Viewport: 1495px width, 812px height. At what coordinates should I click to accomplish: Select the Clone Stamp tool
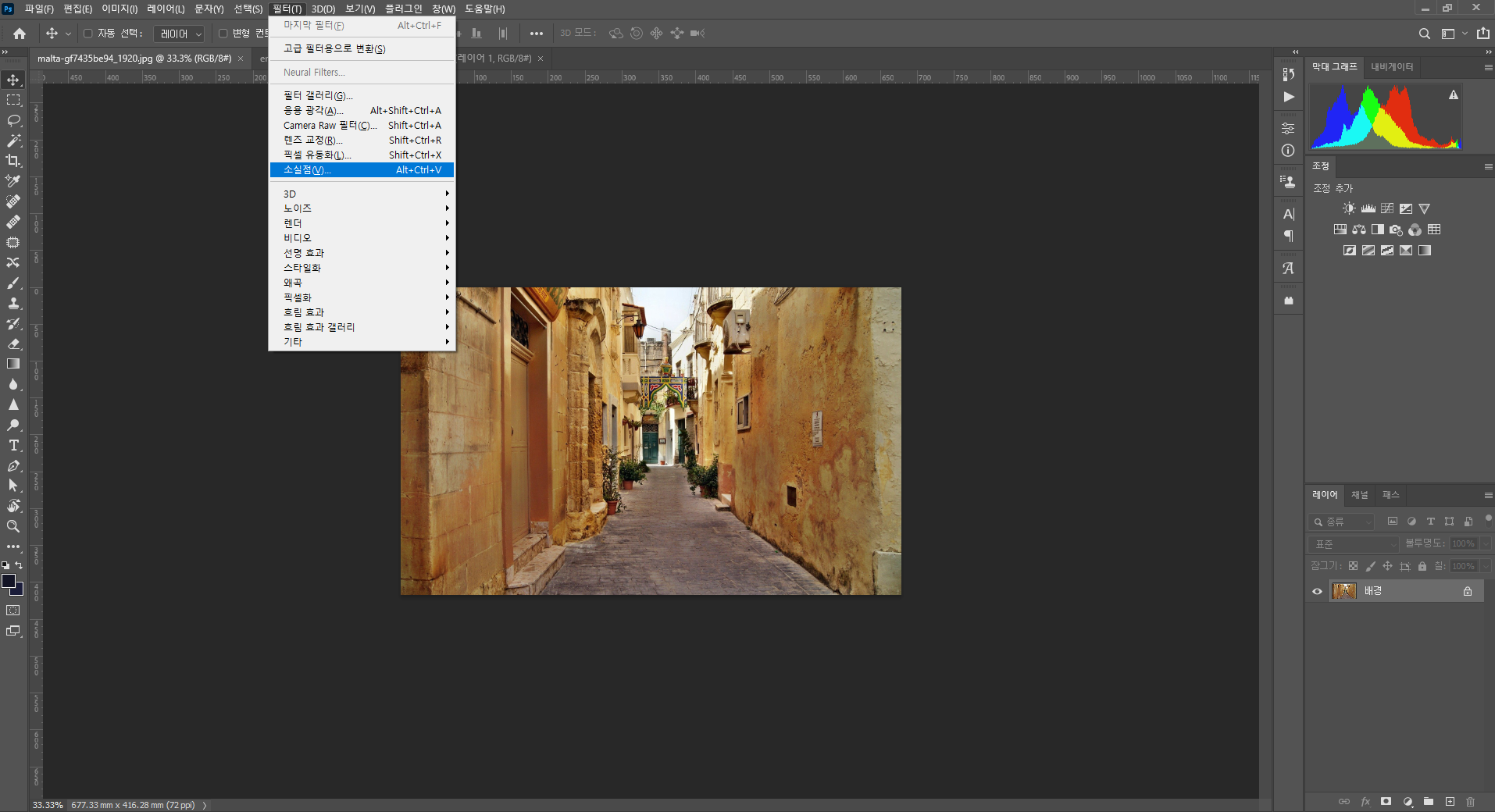coord(13,303)
